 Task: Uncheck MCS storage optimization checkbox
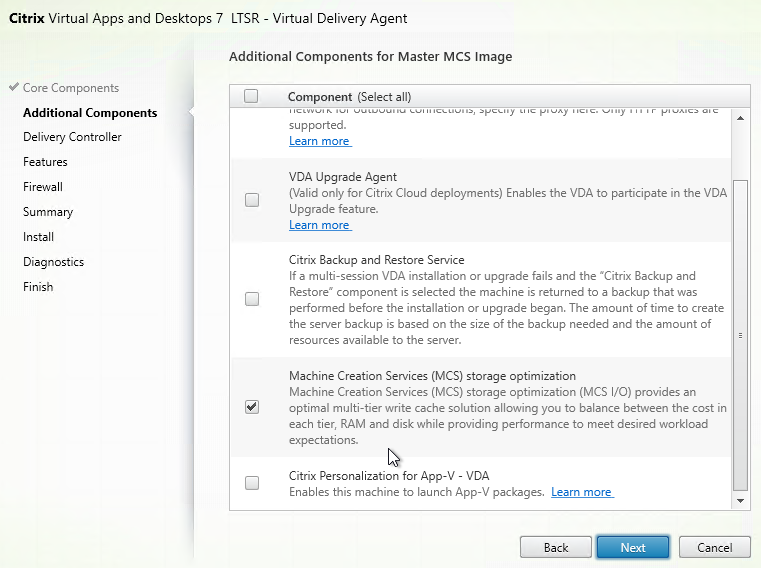tap(252, 407)
